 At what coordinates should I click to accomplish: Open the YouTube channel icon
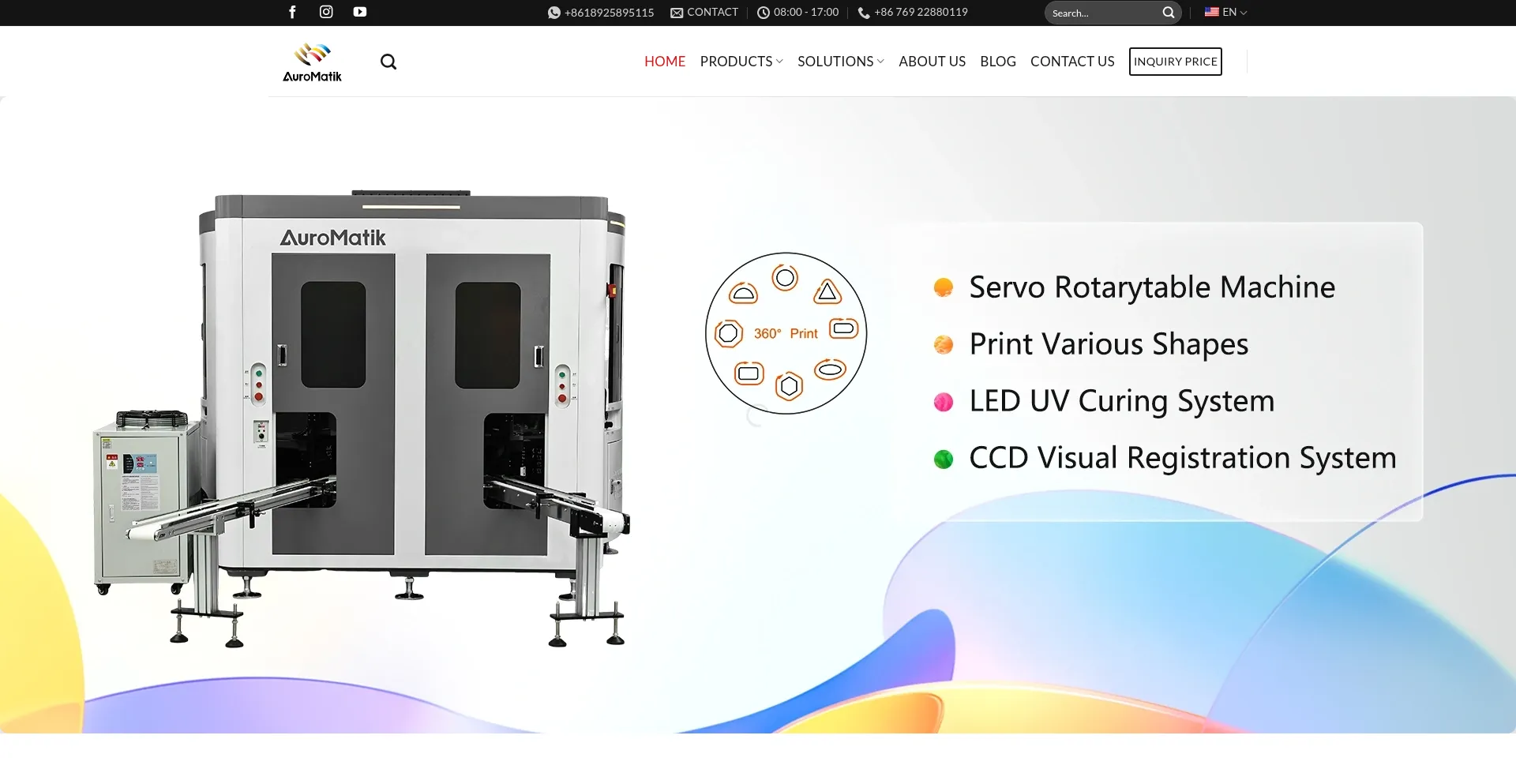pyautogui.click(x=360, y=12)
